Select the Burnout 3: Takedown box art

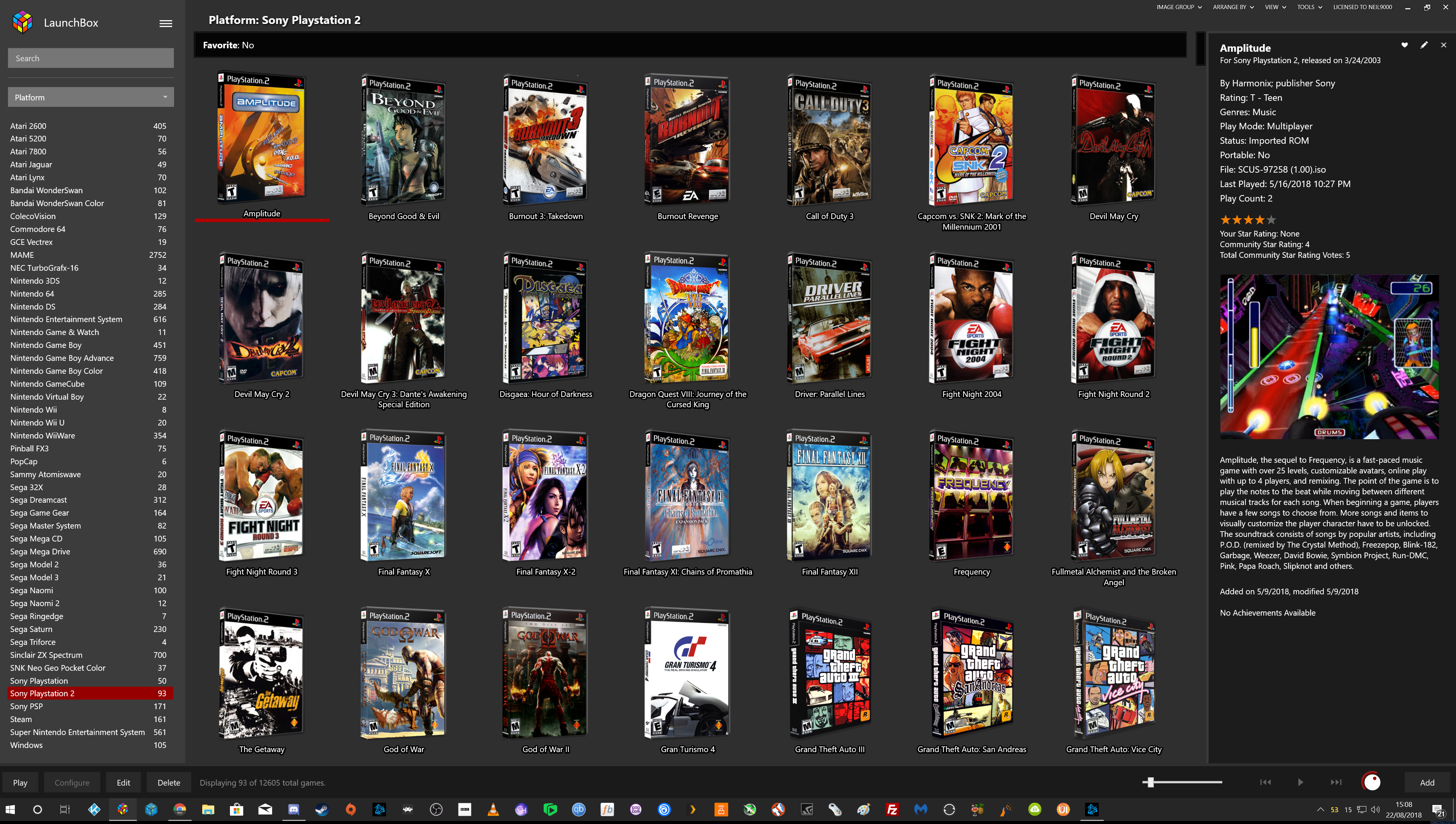point(545,140)
